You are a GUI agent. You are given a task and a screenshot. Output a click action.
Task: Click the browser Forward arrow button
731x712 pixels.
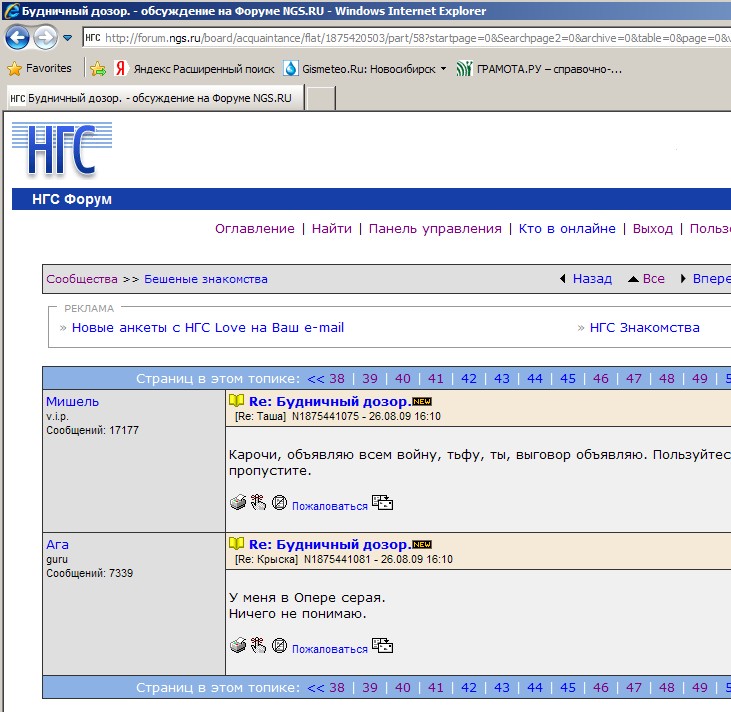coord(45,38)
